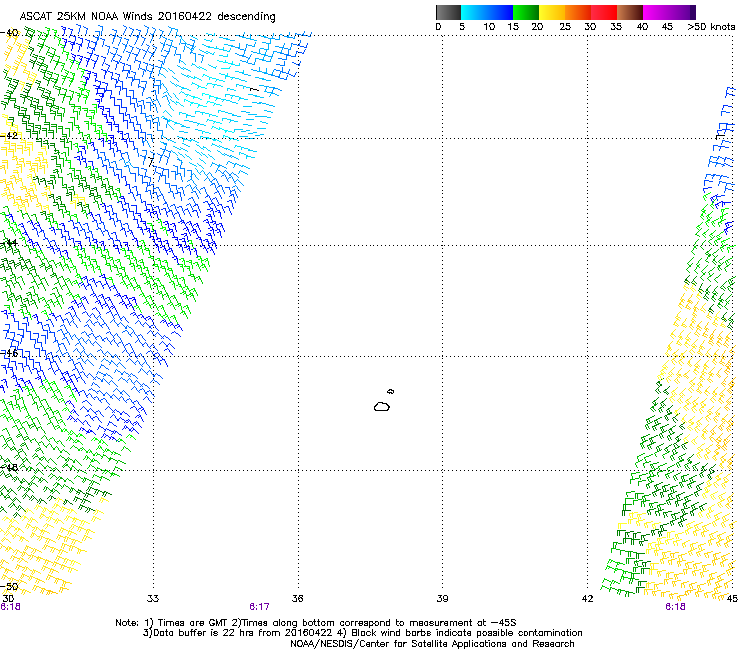Click the black contaminated wind barb near 35E, -41
Image resolution: width=740 pixels, height=650 pixels.
[x=254, y=89]
